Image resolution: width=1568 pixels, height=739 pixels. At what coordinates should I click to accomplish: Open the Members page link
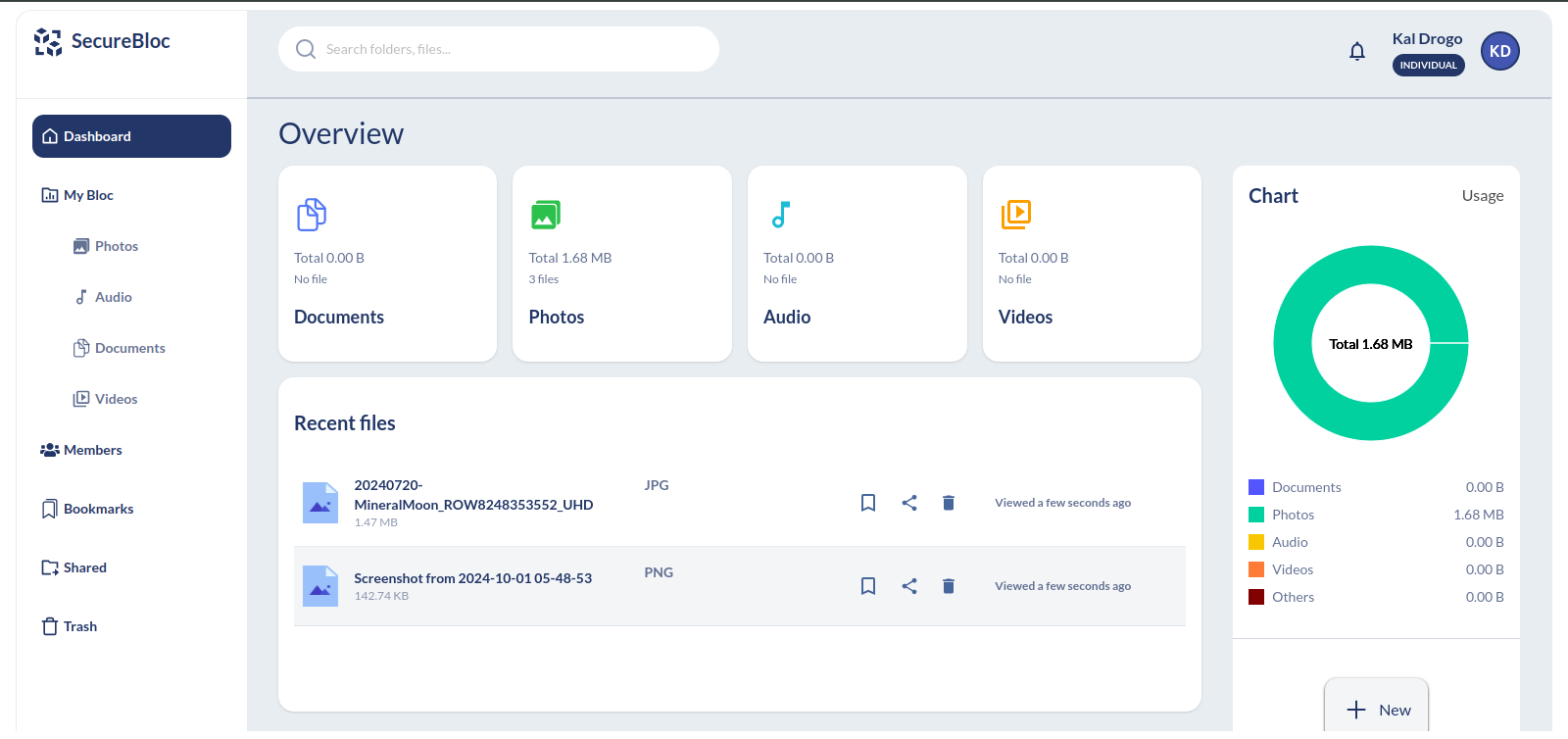coord(92,450)
